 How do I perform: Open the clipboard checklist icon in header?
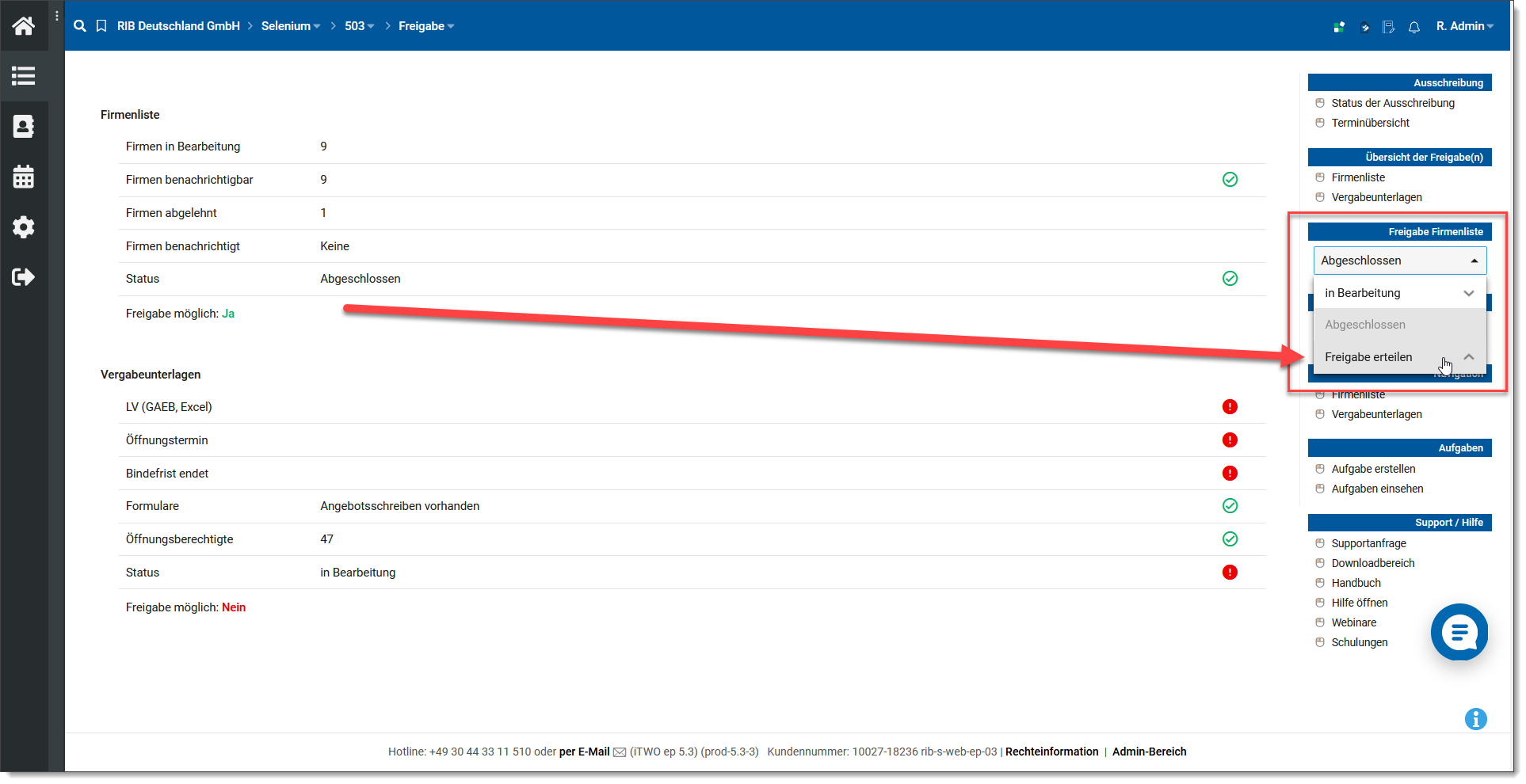(1365, 27)
